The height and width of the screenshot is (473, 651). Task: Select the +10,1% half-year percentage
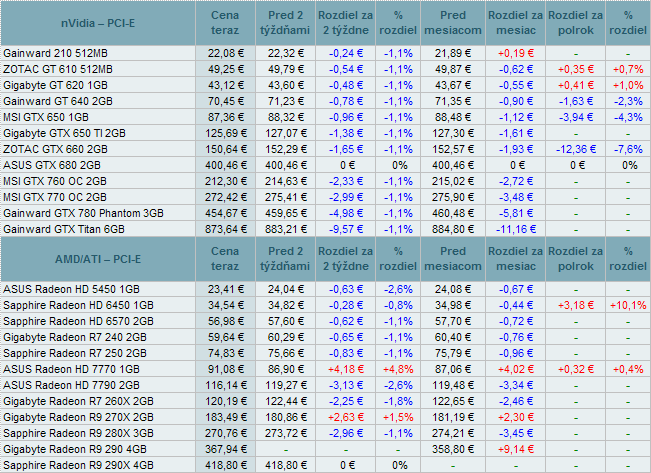click(x=628, y=306)
